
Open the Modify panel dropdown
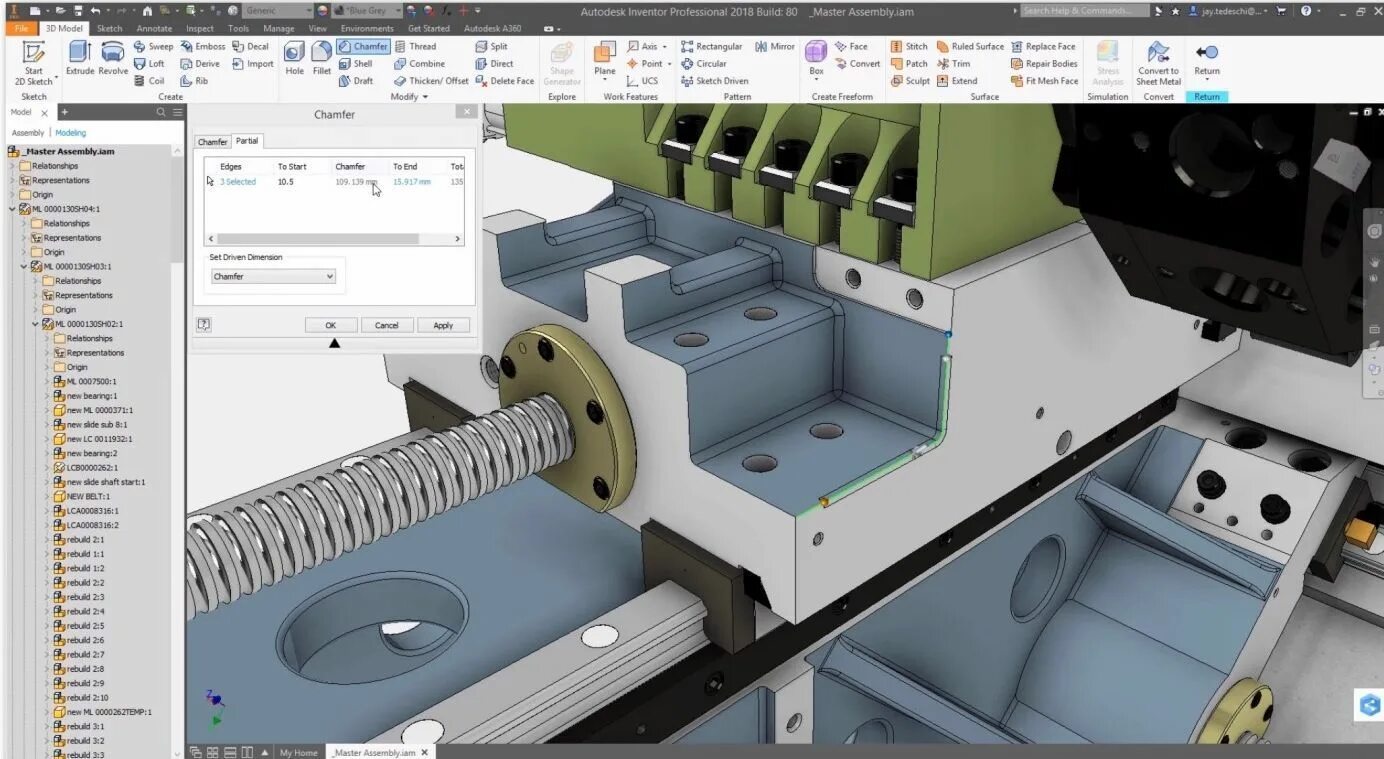(409, 97)
